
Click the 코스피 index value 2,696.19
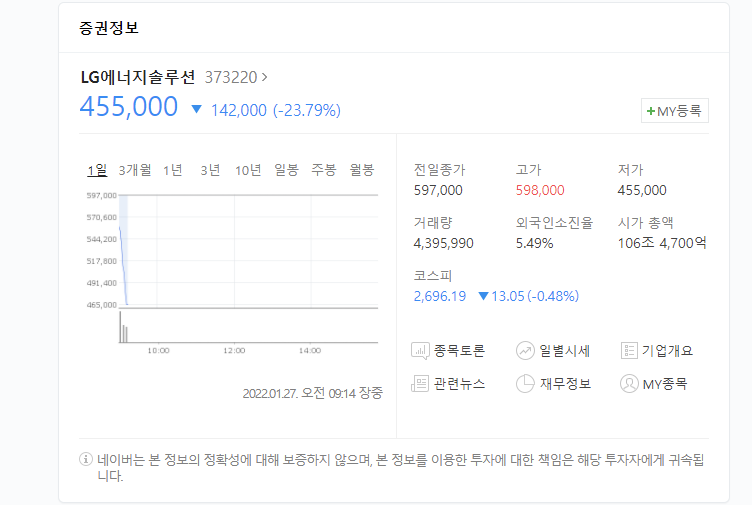(440, 296)
